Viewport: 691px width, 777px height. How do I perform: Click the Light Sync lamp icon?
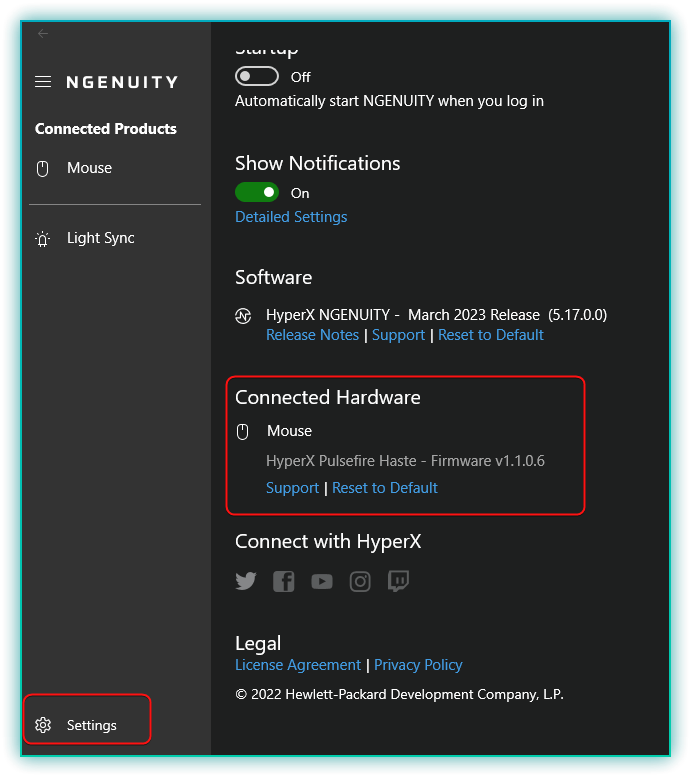point(43,239)
